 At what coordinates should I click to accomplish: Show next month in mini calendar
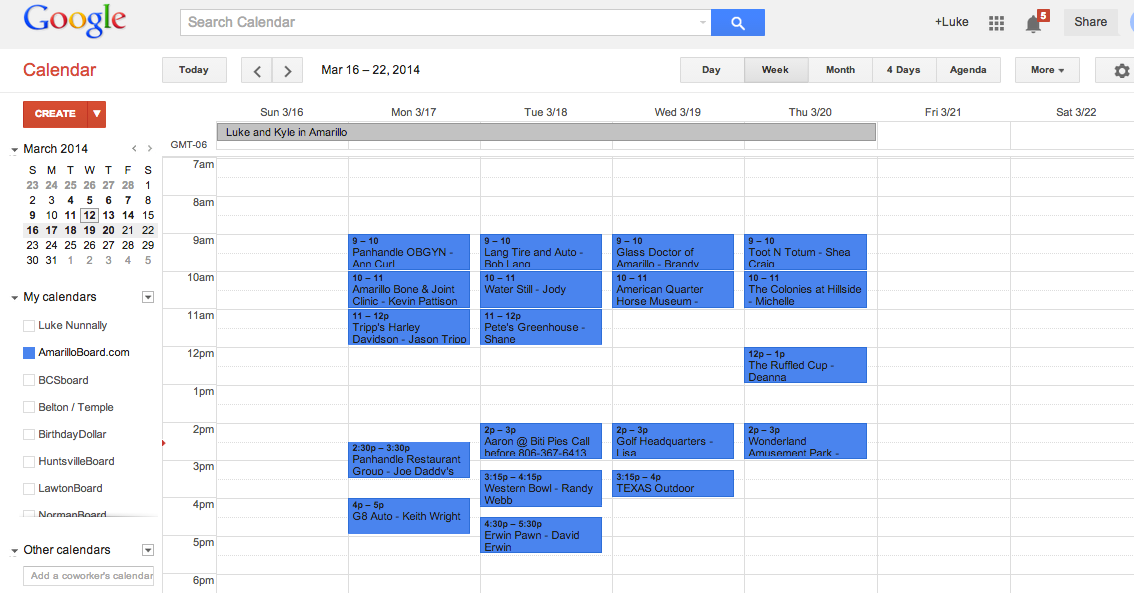[x=150, y=148]
